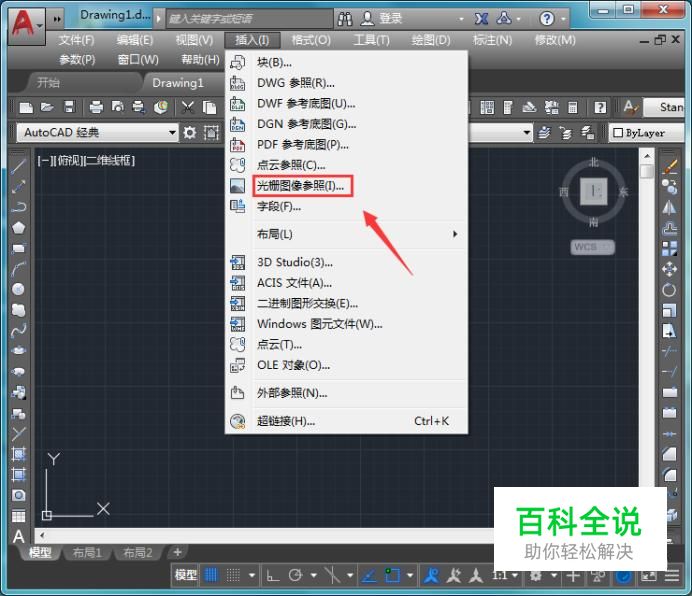This screenshot has width=692, height=596.
Task: Toggle 2D object snap square icon
Action: [x=392, y=575]
